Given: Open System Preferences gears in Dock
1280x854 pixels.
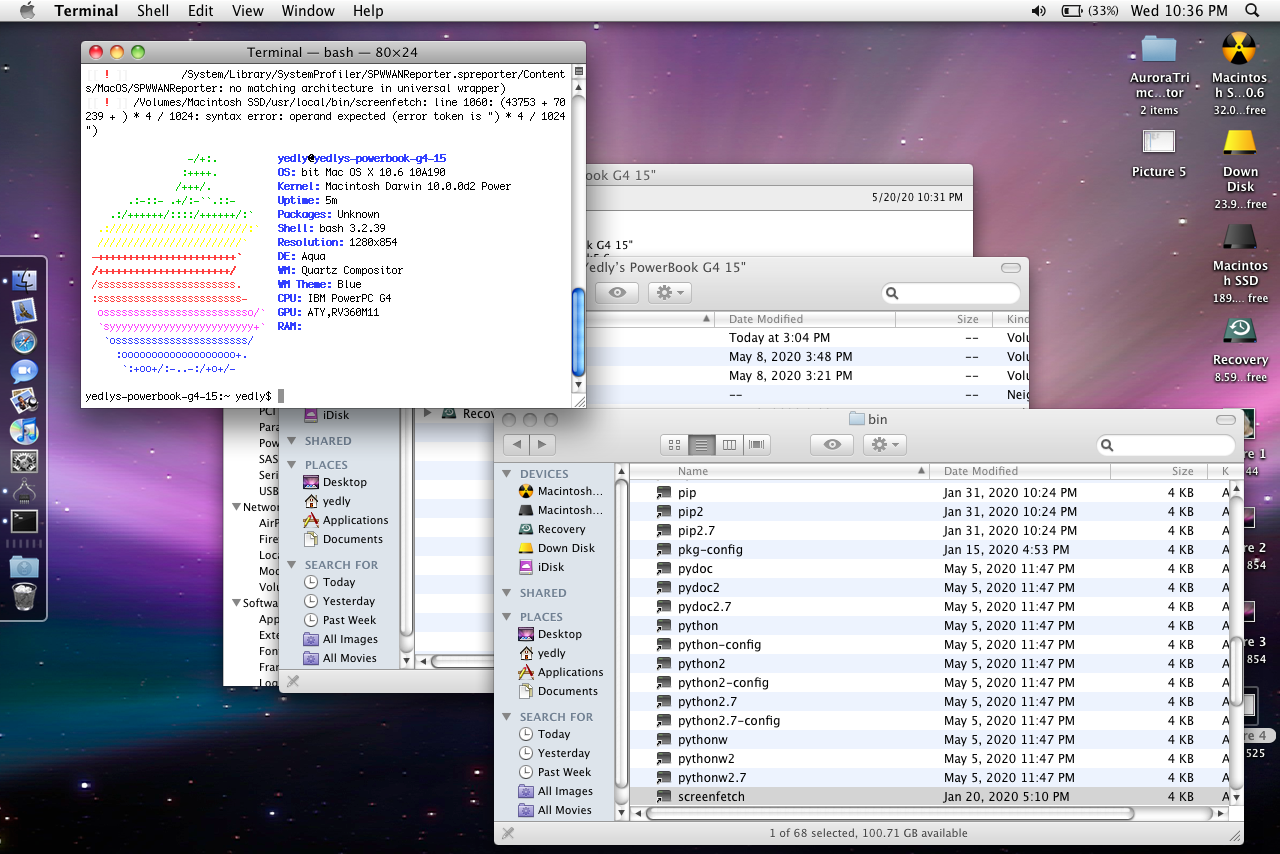Looking at the screenshot, I should tap(24, 461).
